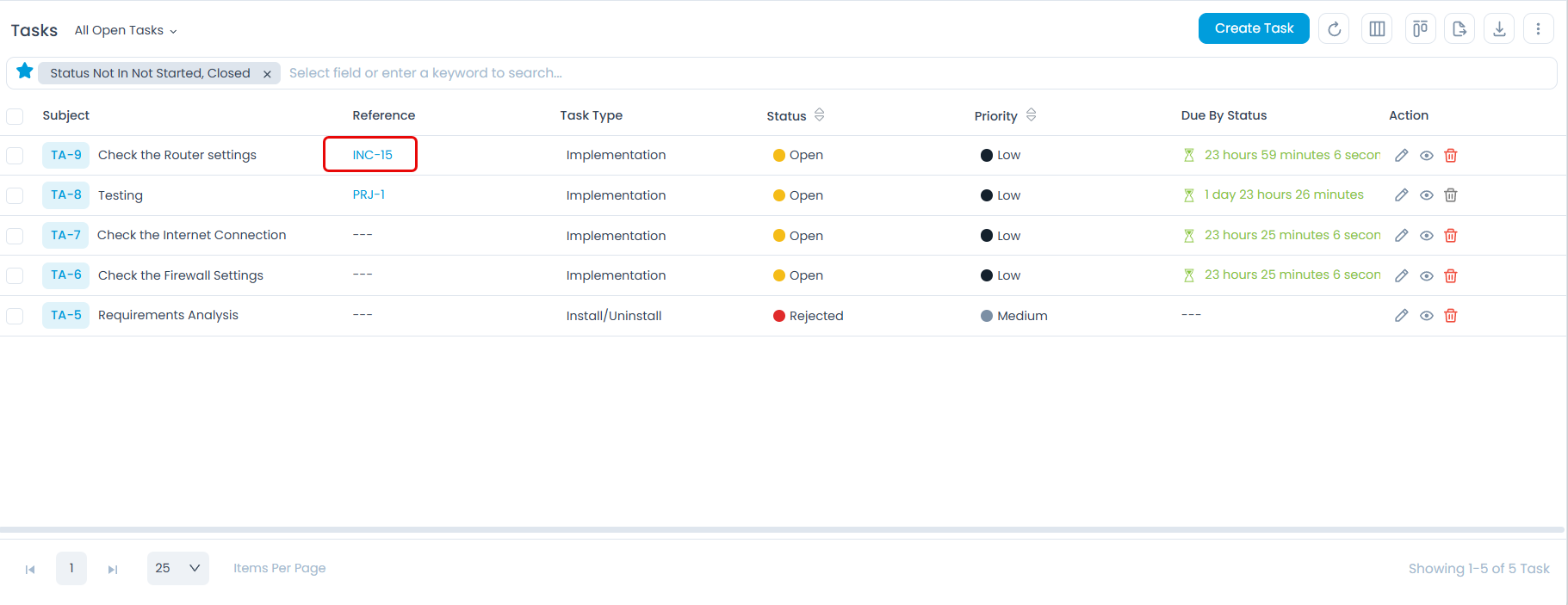Open the three-dot more options menu
The height and width of the screenshot is (605, 1568).
click(x=1538, y=28)
